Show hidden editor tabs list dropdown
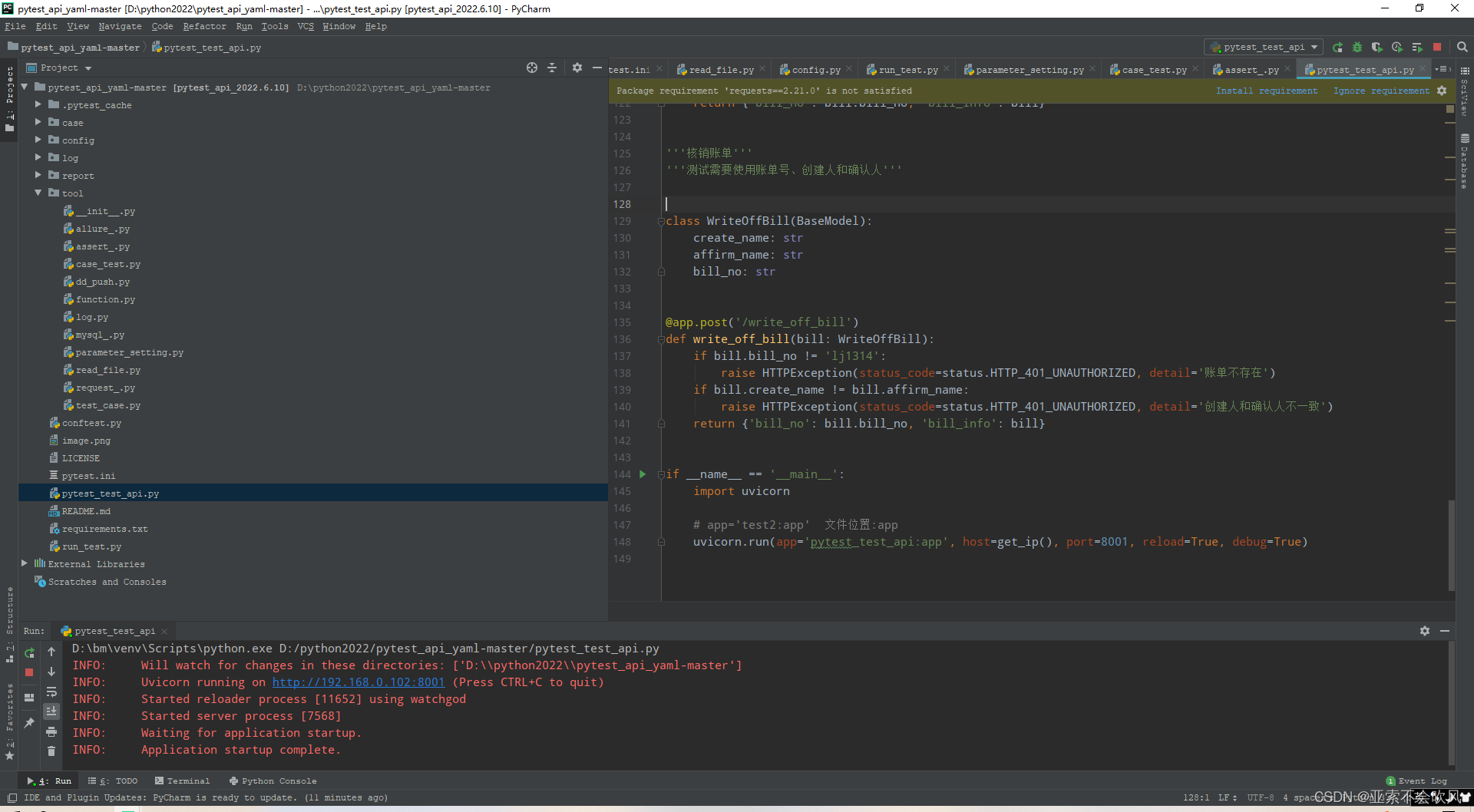1474x812 pixels. click(1443, 69)
